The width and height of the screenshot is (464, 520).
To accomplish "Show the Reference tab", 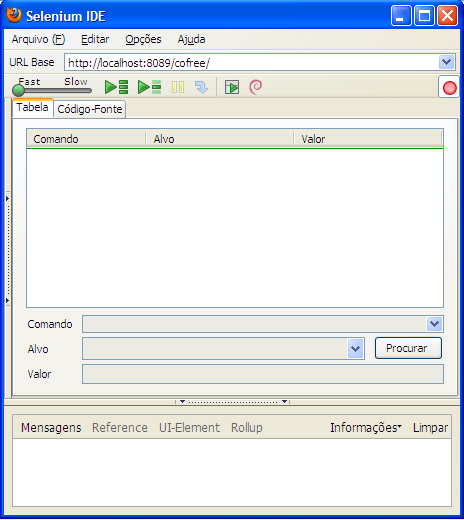I will (x=120, y=427).
